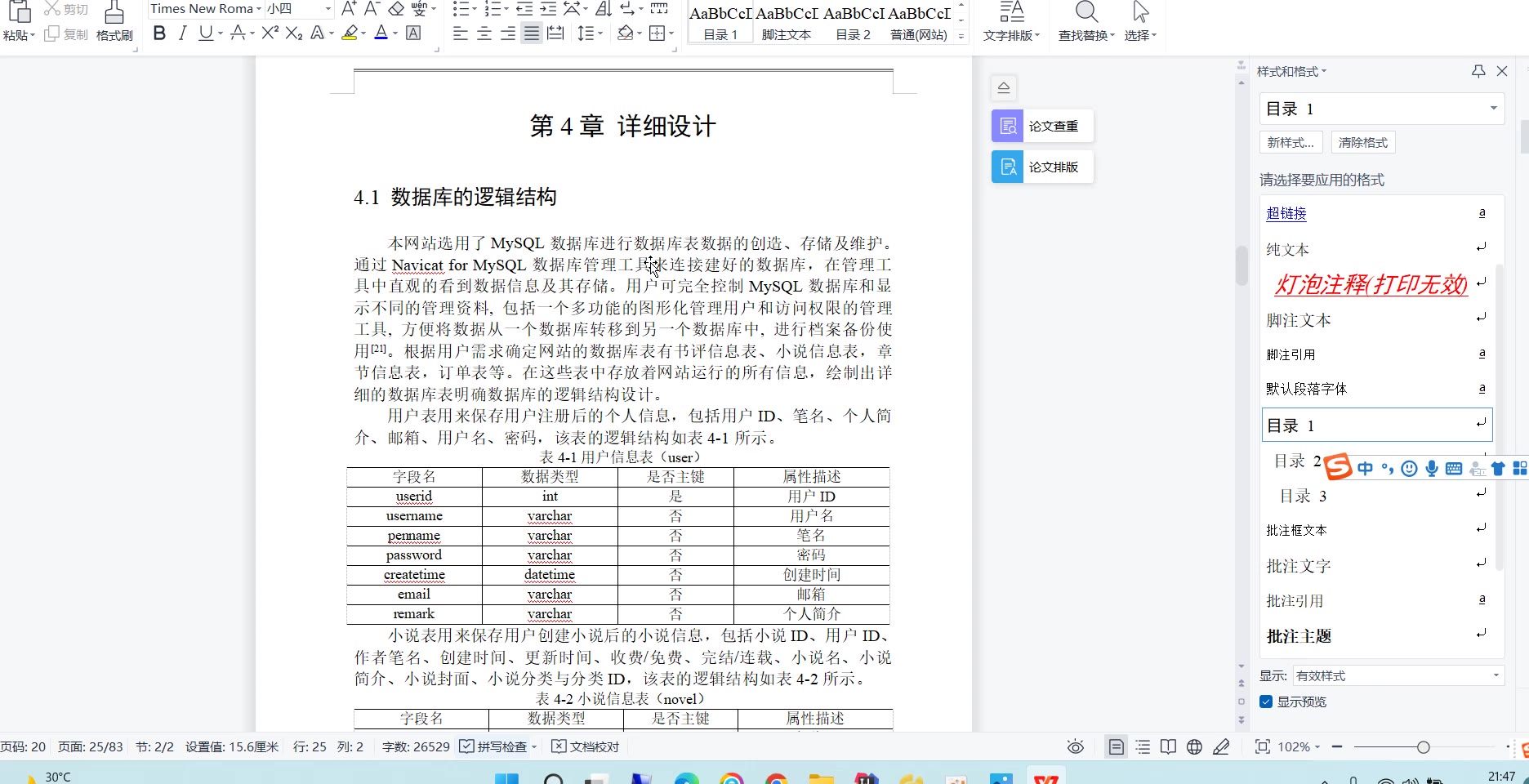Decrease font size with A- icon
Screen dimensions: 1529x784
tap(372, 9)
